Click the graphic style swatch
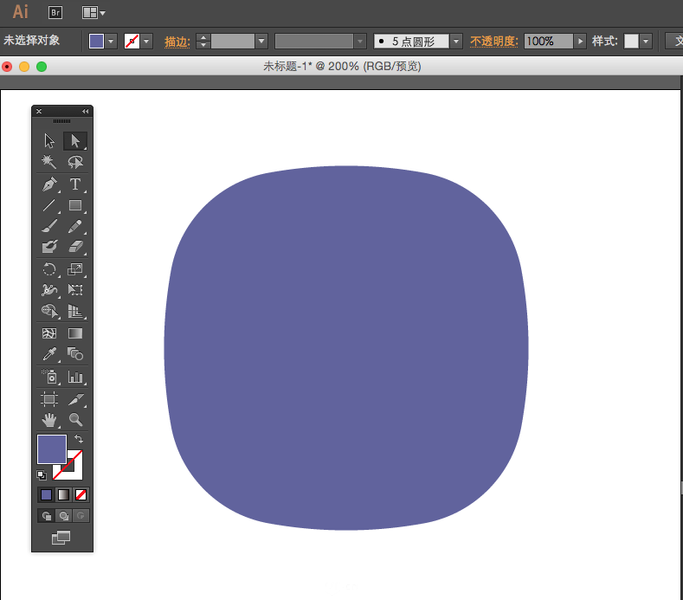 click(x=631, y=41)
